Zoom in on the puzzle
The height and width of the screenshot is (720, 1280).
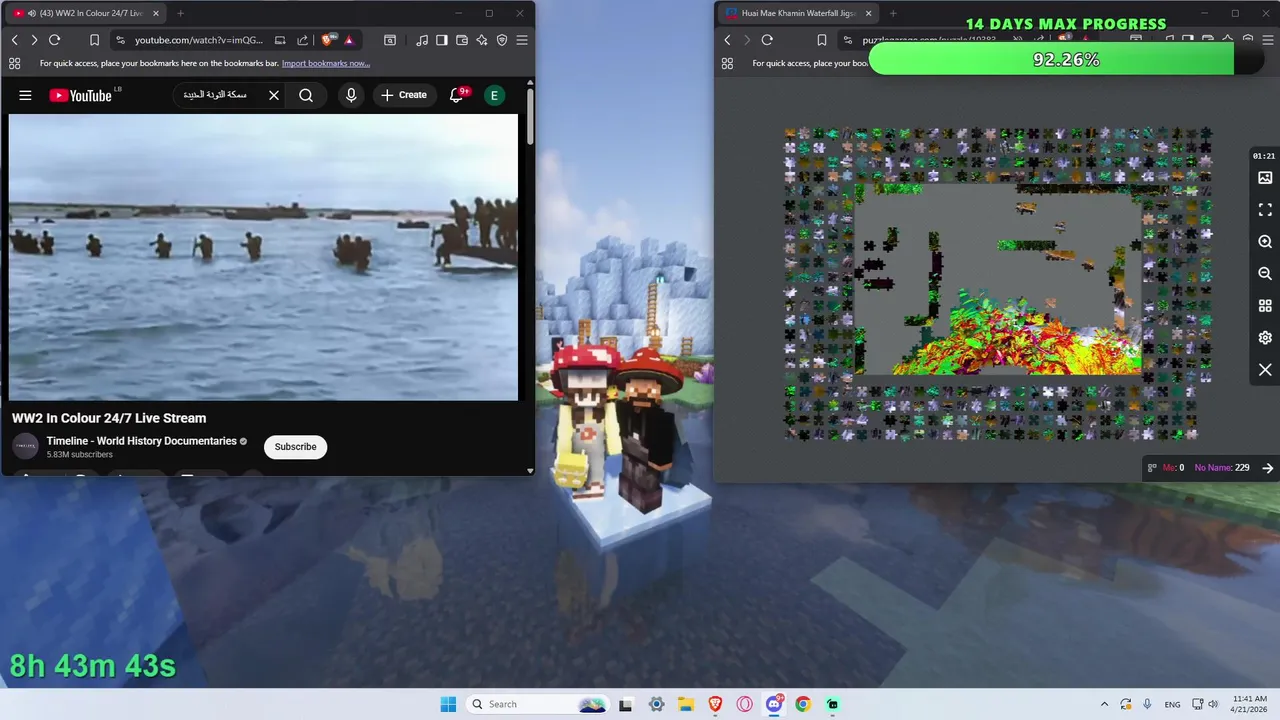point(1265,242)
